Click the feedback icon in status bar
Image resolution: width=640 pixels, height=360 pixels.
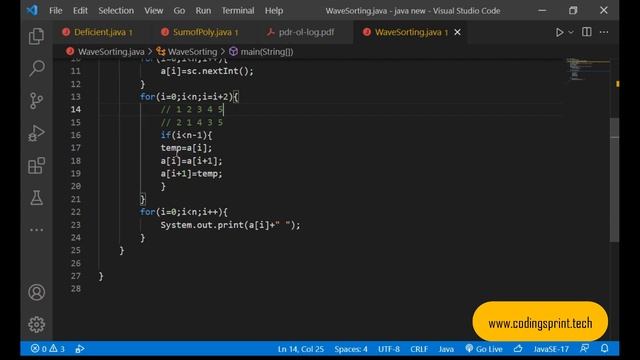pos(584,349)
